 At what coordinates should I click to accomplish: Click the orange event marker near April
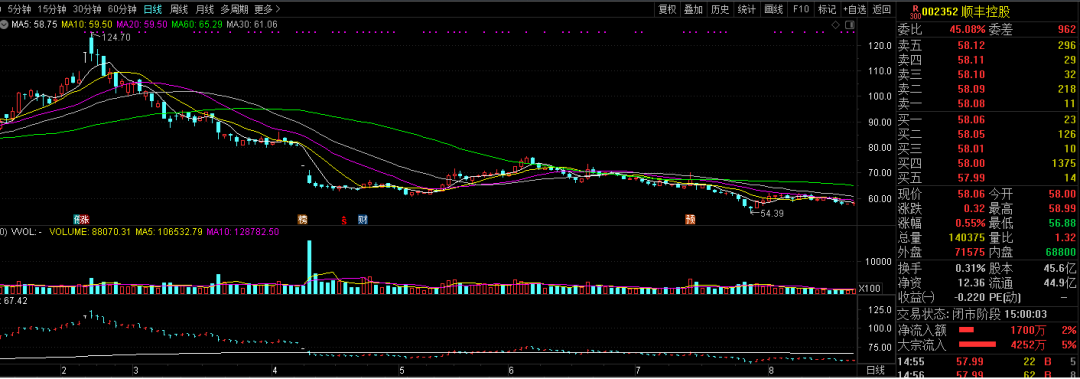coord(302,219)
